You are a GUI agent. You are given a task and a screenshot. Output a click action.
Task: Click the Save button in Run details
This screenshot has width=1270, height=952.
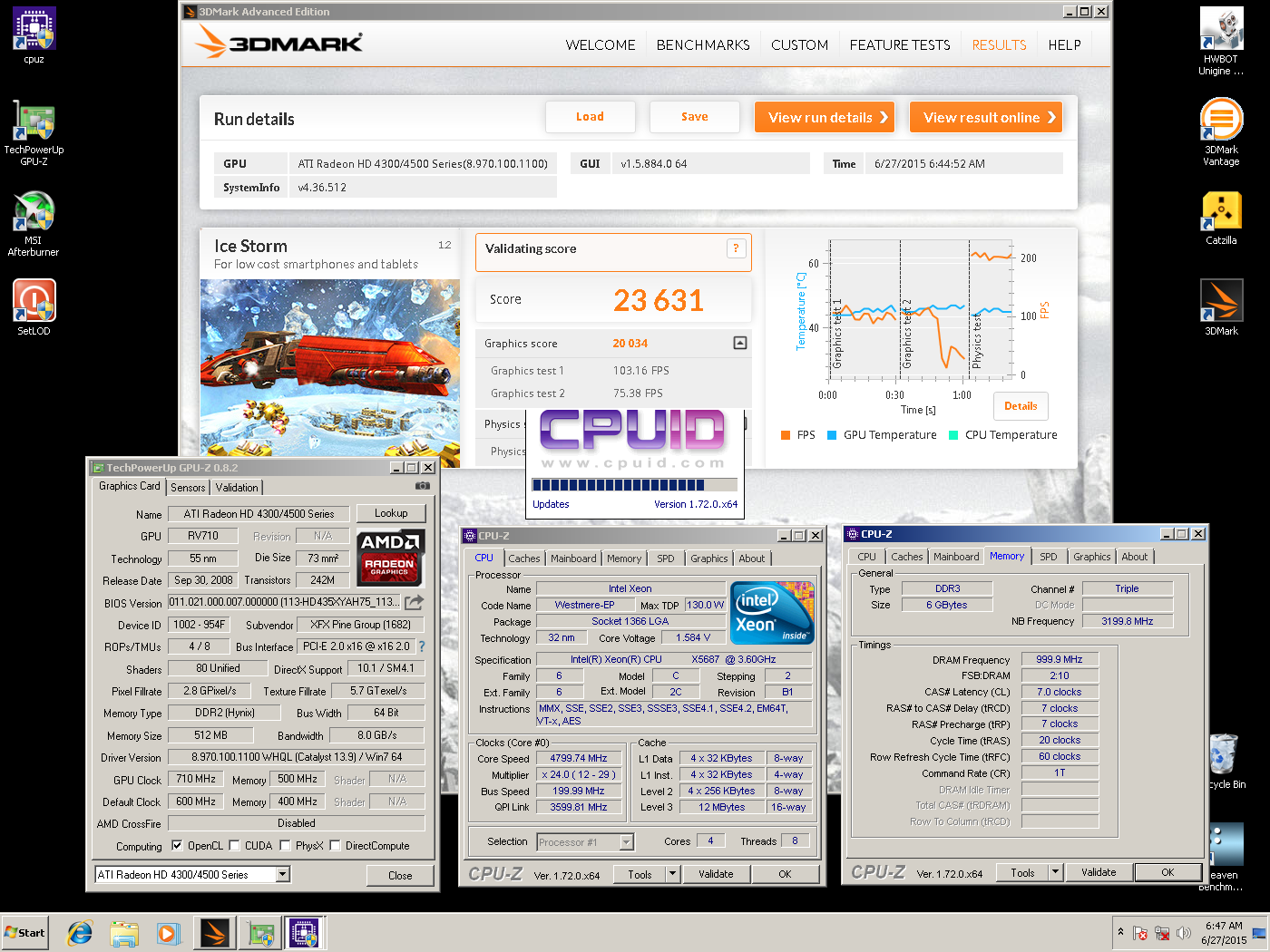(695, 117)
